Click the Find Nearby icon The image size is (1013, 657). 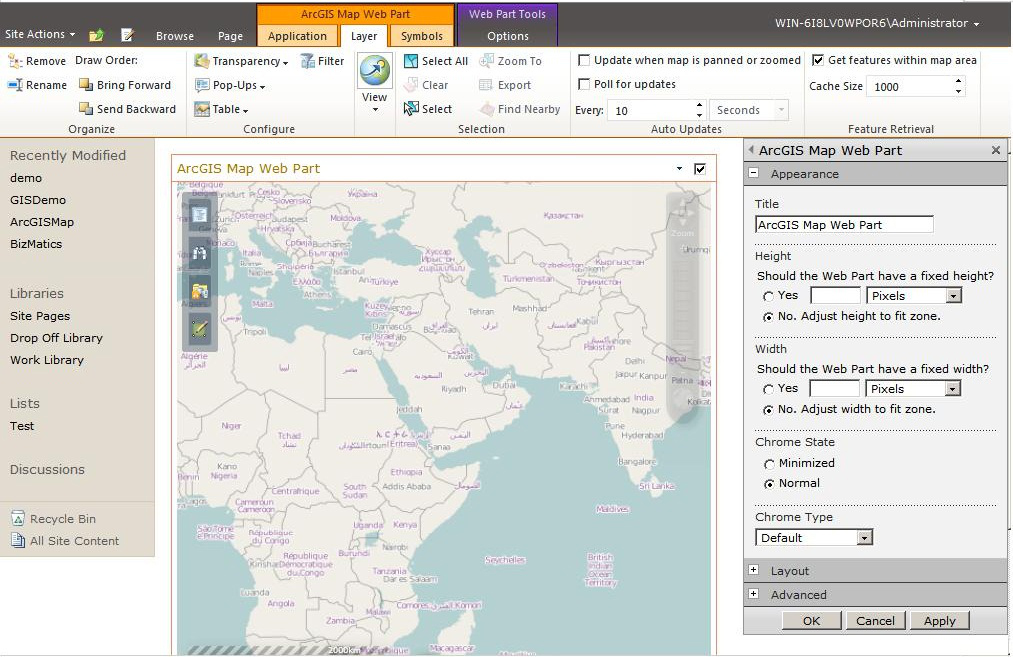[486, 109]
